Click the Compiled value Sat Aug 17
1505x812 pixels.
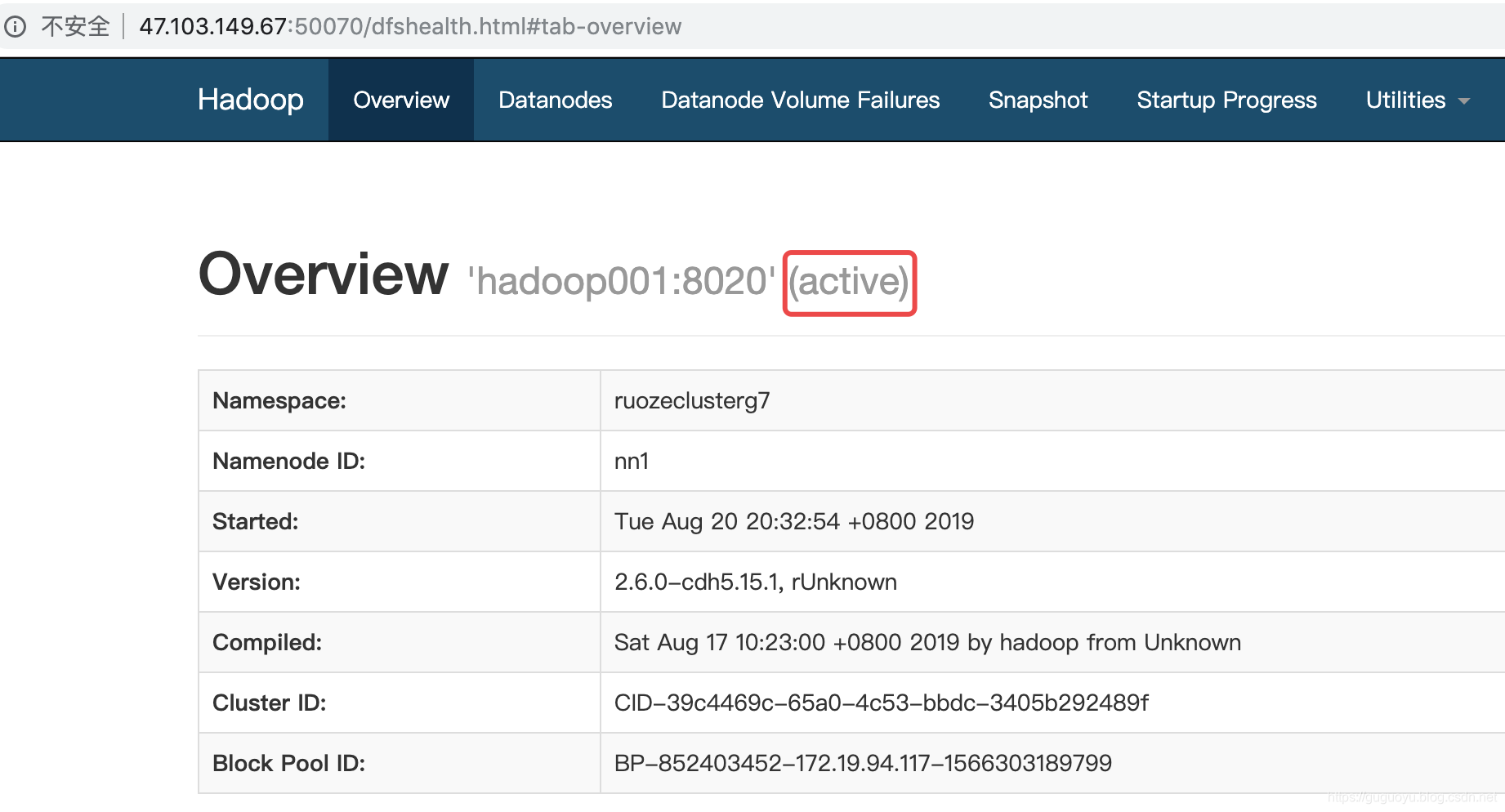(927, 643)
